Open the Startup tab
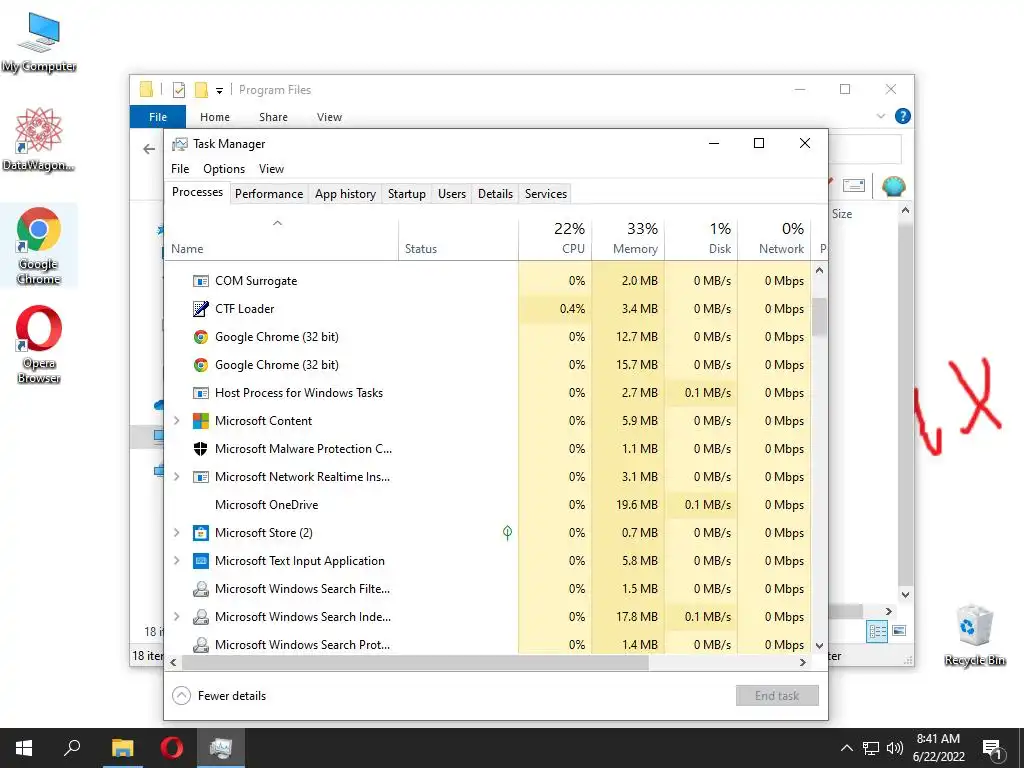 click(x=406, y=194)
